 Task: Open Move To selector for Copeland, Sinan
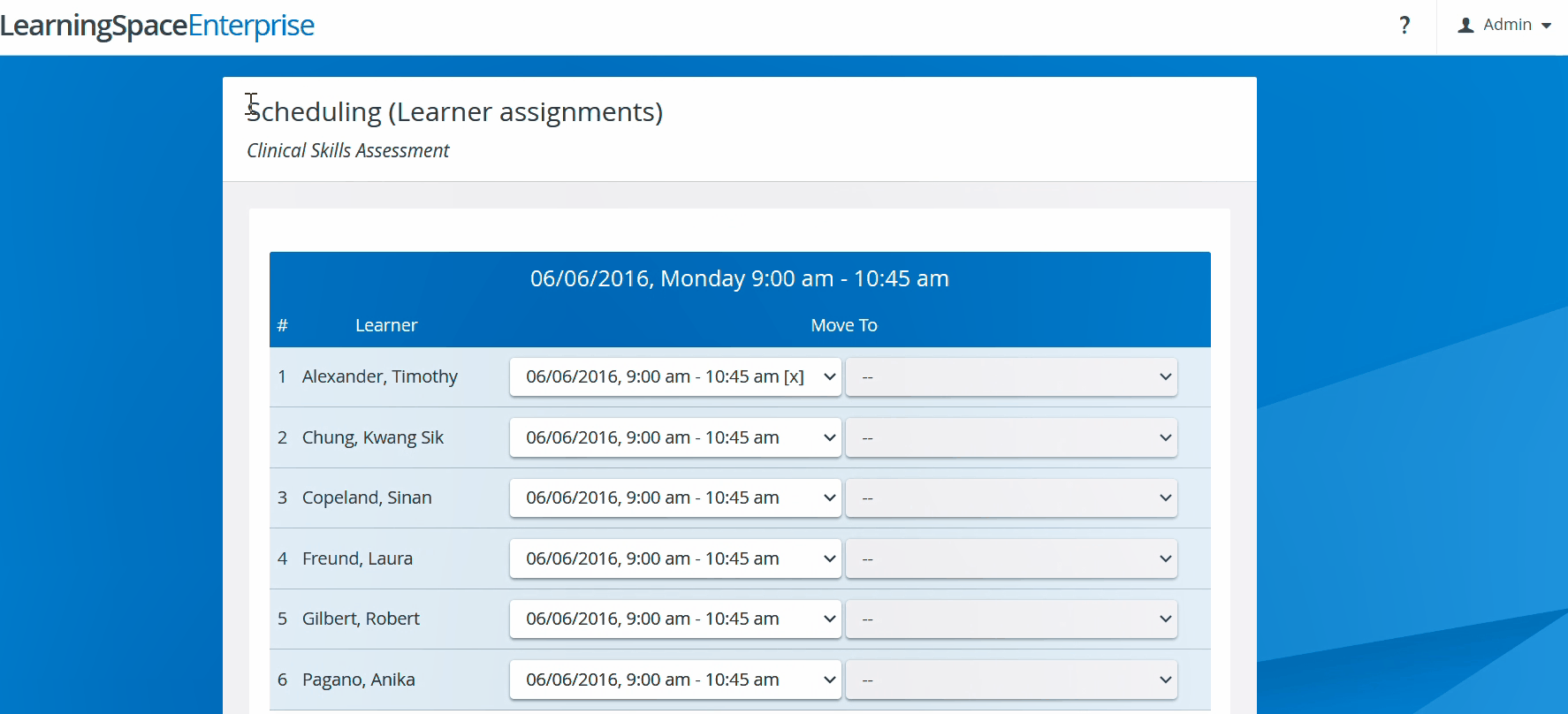click(1011, 498)
